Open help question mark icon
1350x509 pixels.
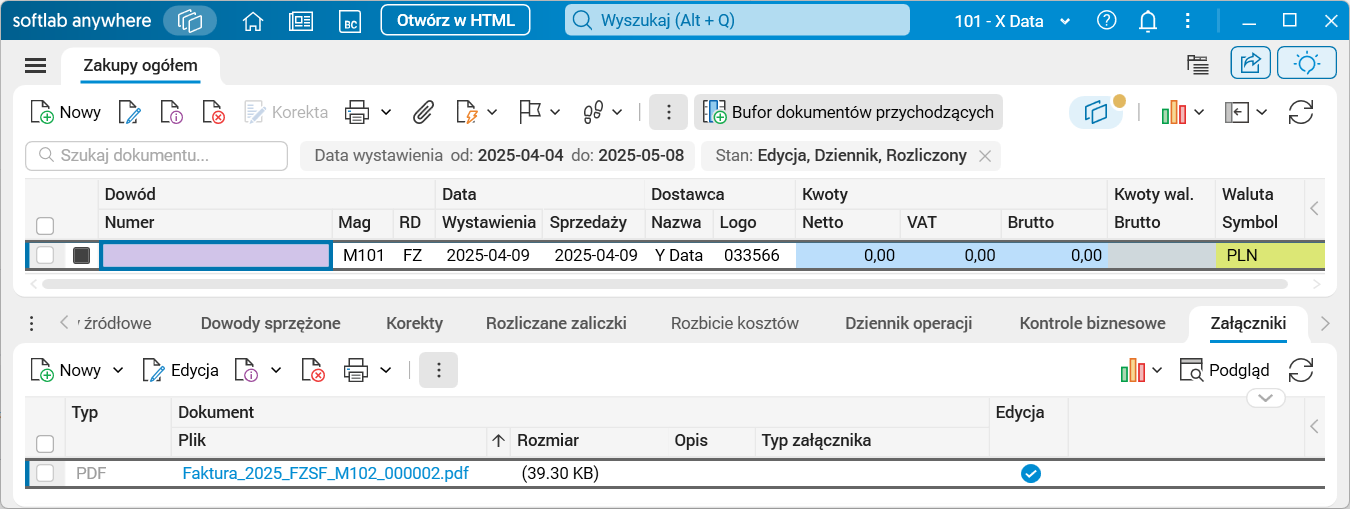[1107, 21]
